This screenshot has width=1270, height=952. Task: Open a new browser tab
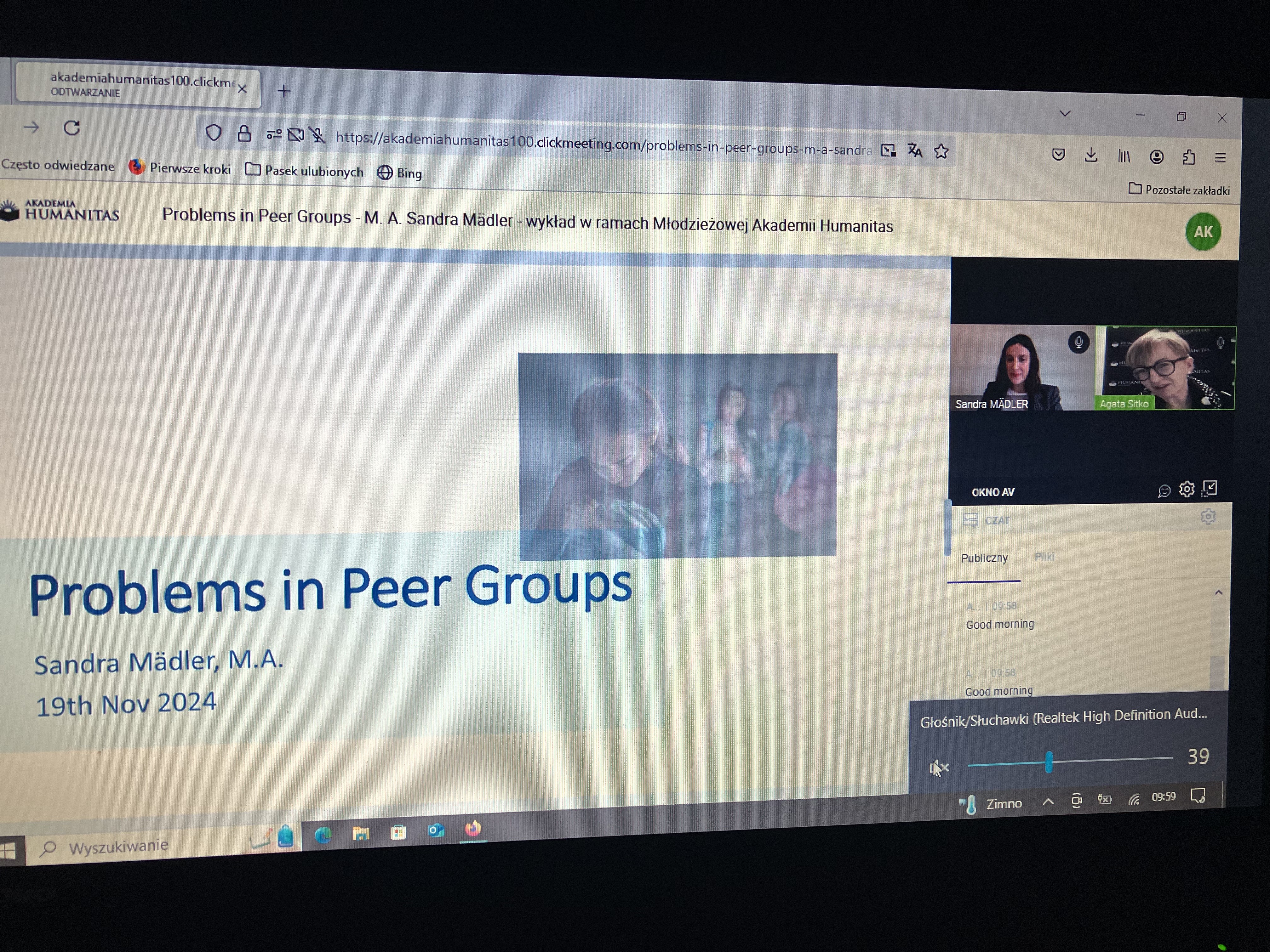tap(283, 91)
